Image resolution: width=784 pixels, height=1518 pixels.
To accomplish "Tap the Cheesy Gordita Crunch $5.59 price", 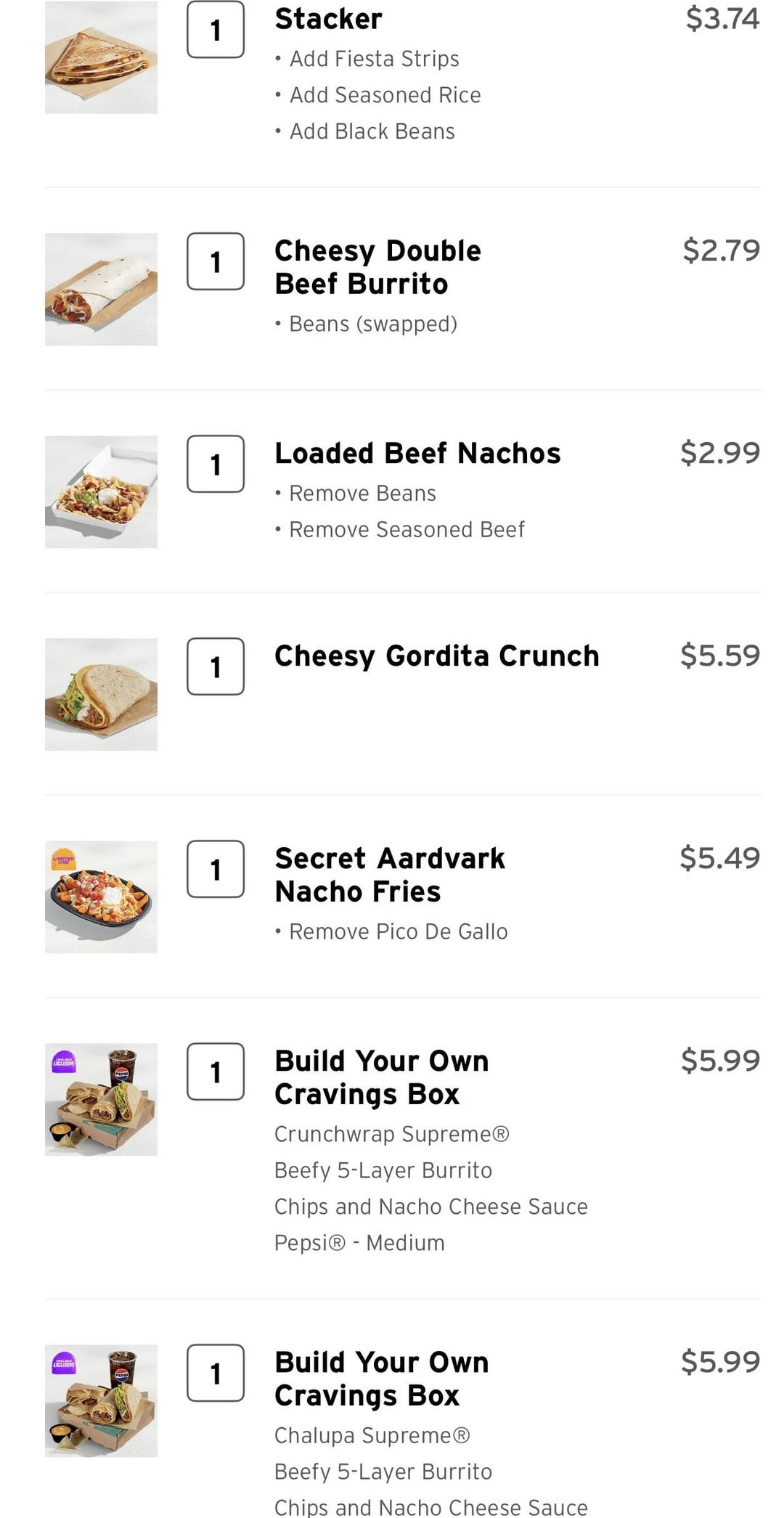I will pos(719,656).
